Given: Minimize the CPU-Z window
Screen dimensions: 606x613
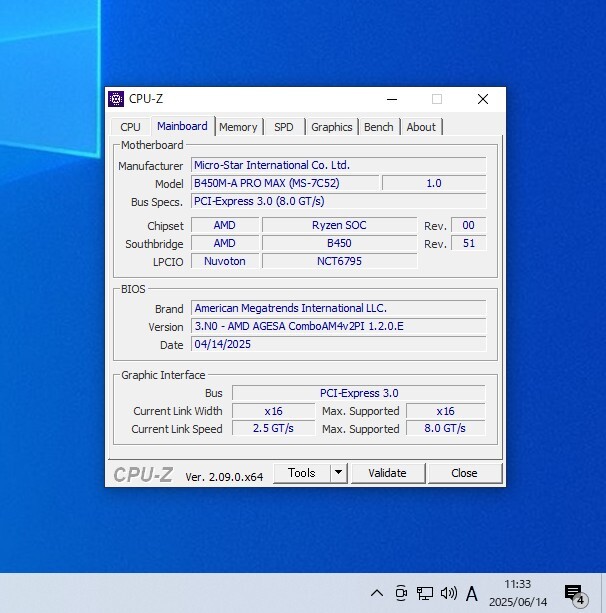Looking at the screenshot, I should pyautogui.click(x=392, y=99).
